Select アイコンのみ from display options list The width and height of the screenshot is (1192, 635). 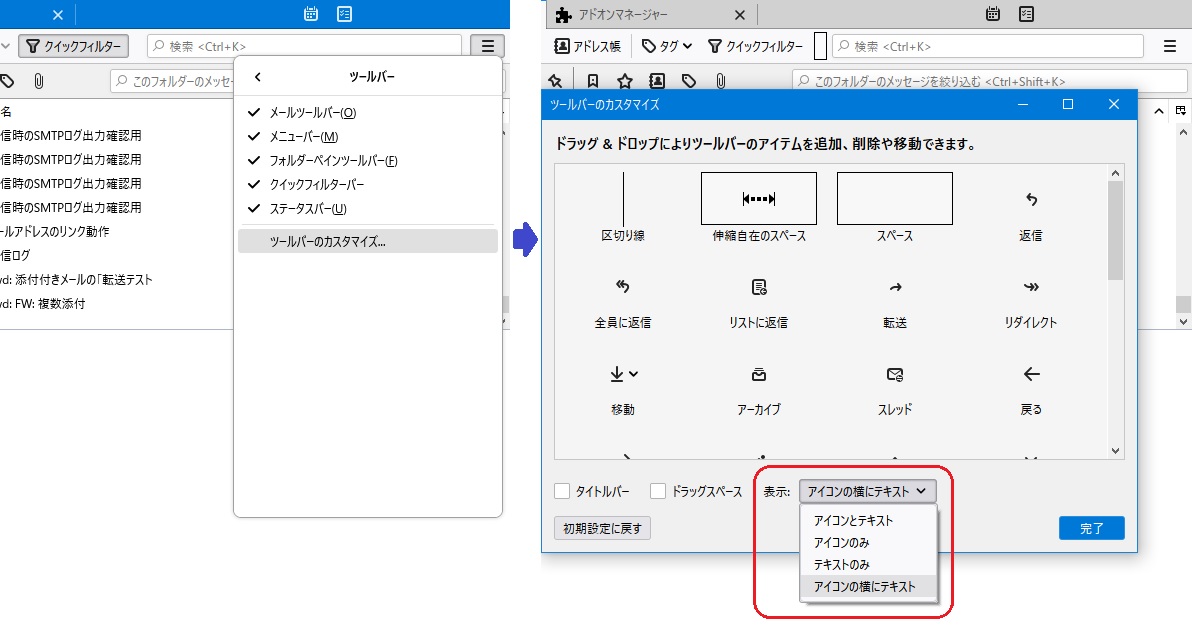pyautogui.click(x=841, y=543)
